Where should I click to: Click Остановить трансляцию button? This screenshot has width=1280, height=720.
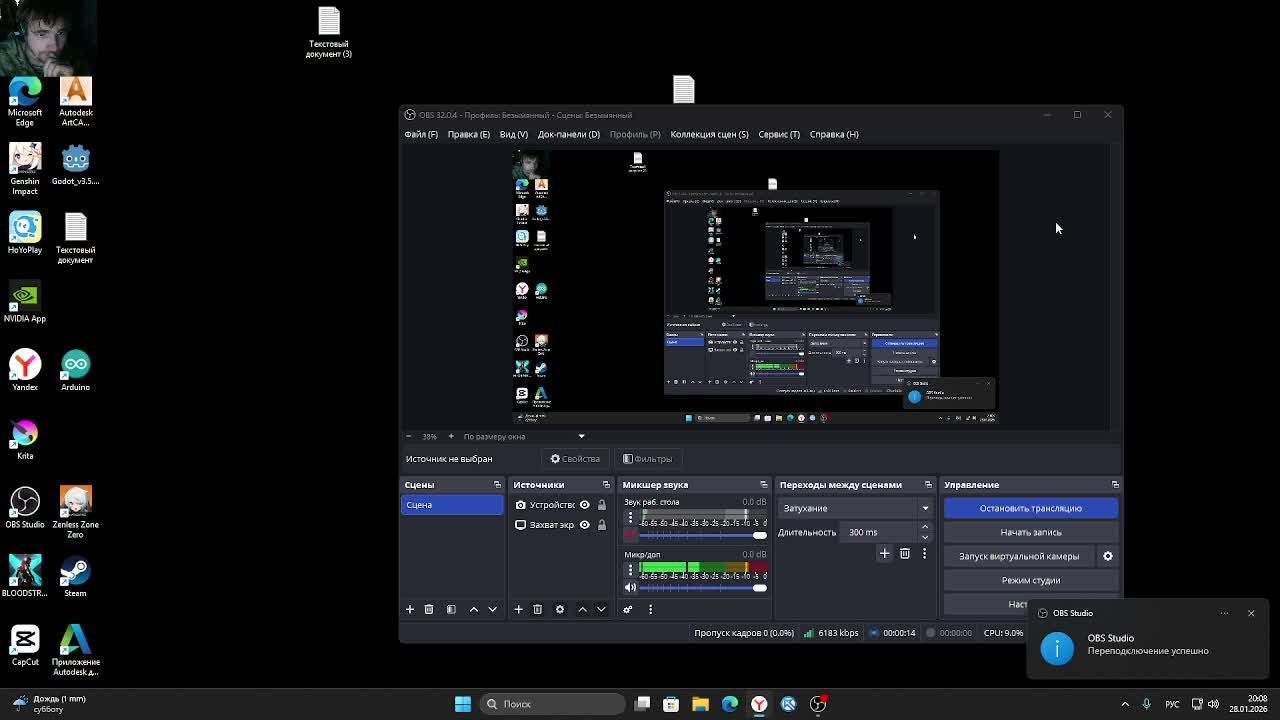(x=1030, y=508)
